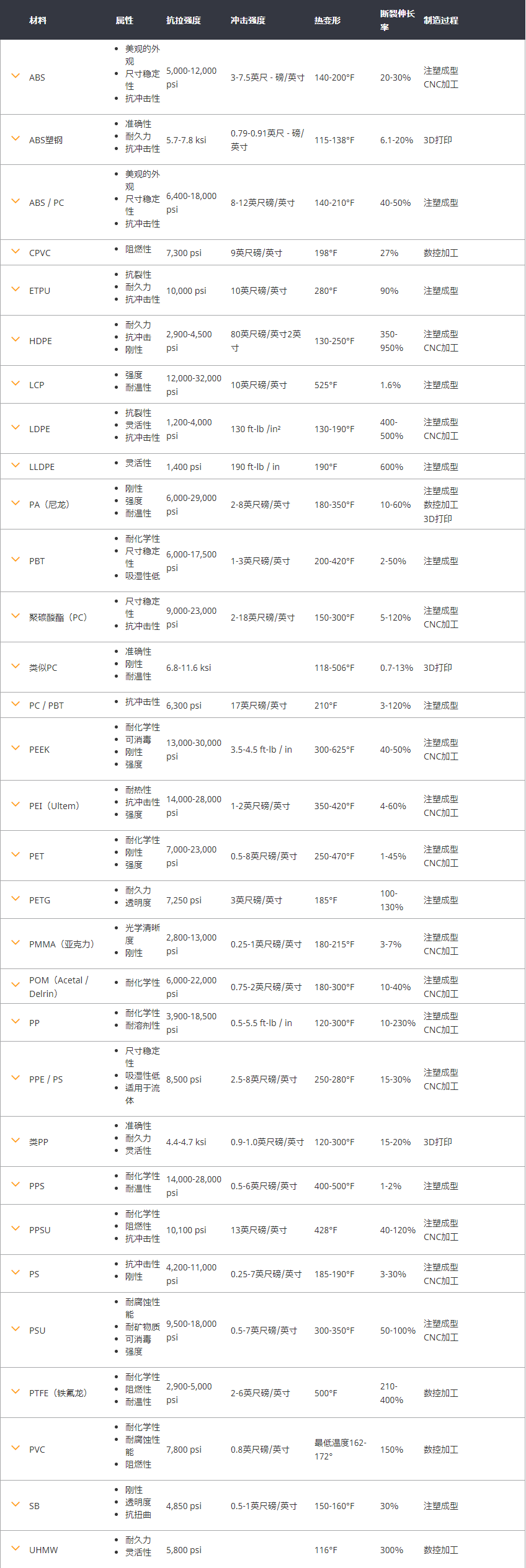The image size is (526, 1568).
Task: Expand the ABS / PC row chevron
Action: pos(16,202)
